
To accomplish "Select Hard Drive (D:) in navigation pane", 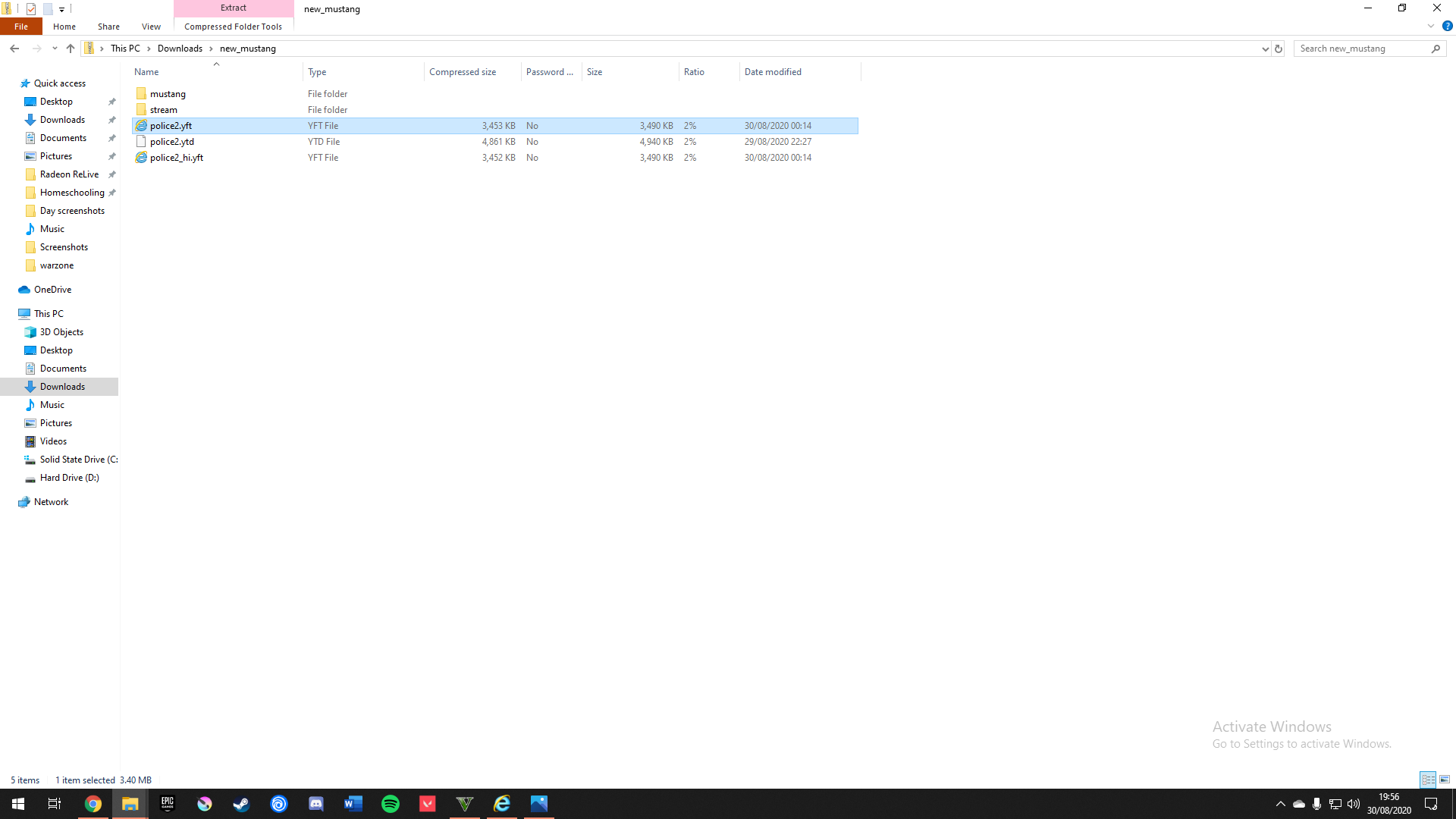I will 69,478.
